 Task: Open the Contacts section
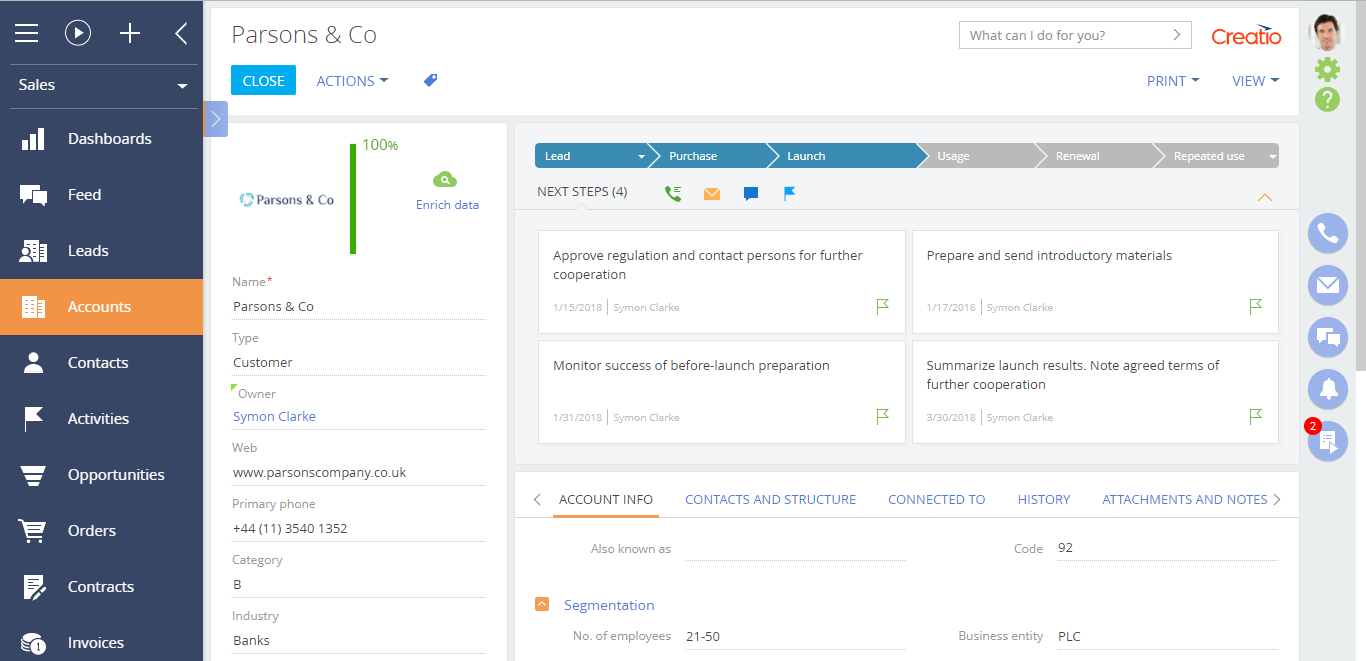pos(102,363)
